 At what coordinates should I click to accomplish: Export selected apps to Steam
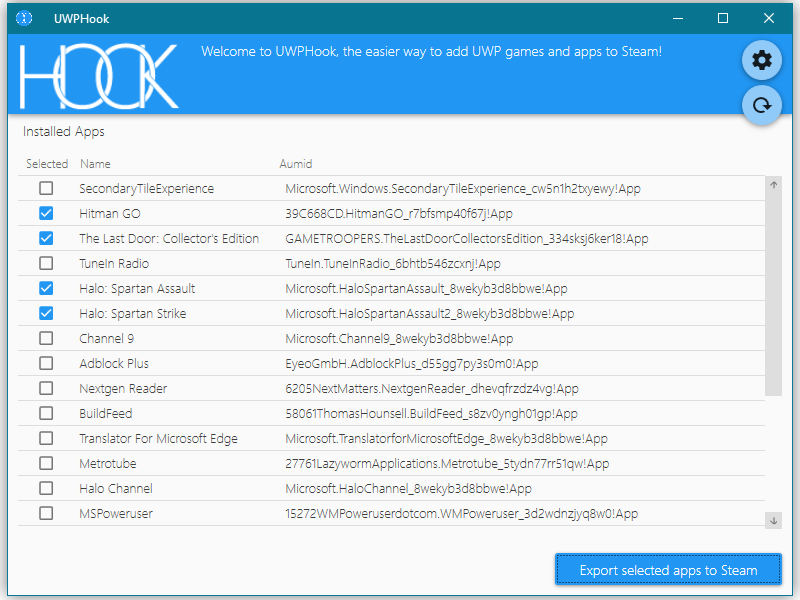click(x=668, y=569)
